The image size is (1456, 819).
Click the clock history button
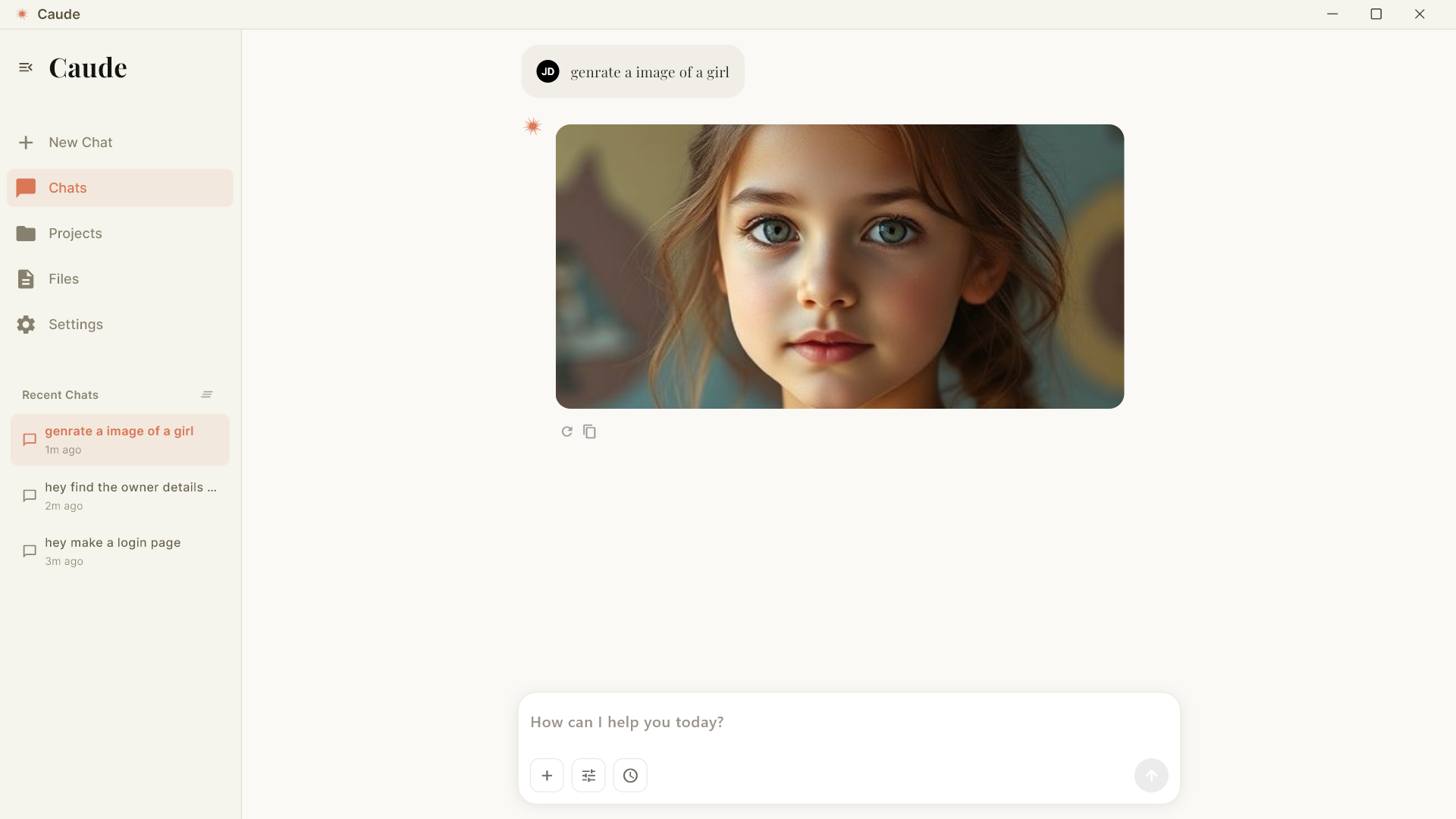[630, 775]
